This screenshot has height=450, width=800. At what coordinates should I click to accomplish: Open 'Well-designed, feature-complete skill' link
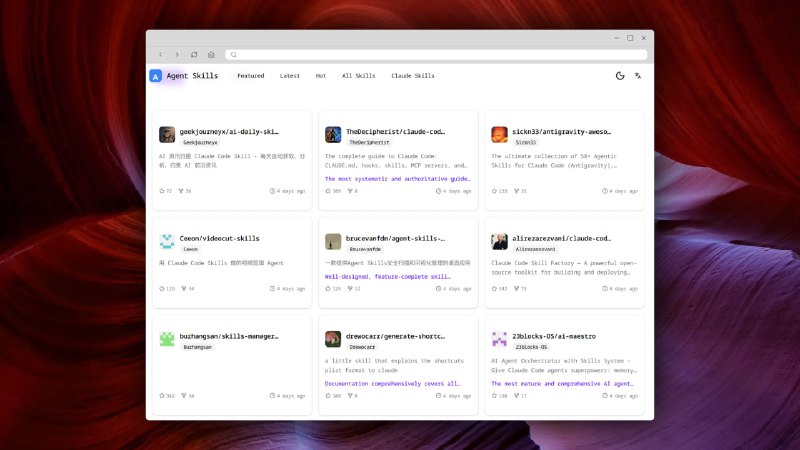click(x=388, y=277)
